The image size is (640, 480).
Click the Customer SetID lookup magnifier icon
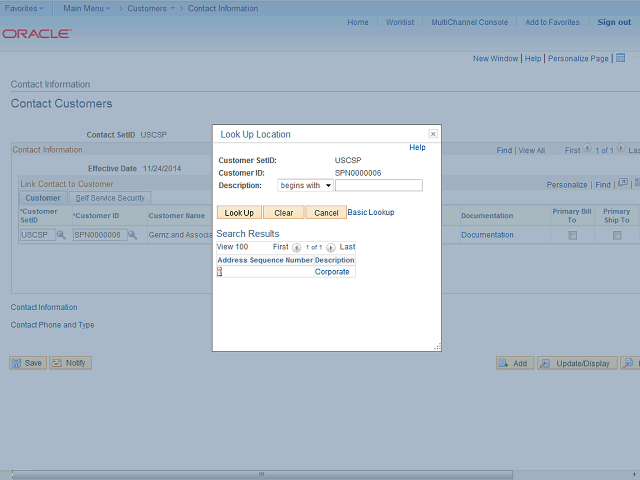pos(61,235)
